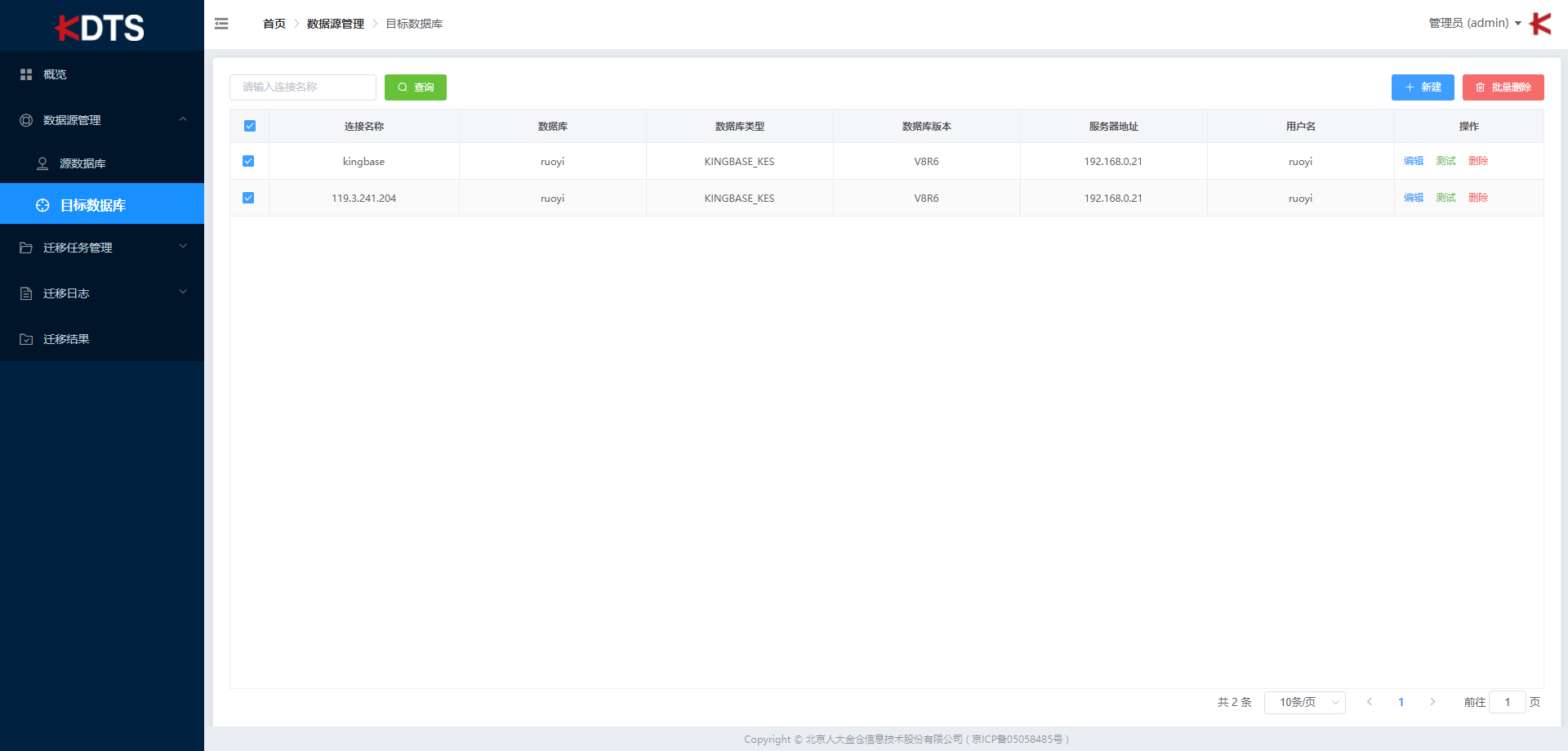Click the 数据库版本 column header
This screenshot has height=751, width=1568.
pyautogui.click(x=927, y=127)
